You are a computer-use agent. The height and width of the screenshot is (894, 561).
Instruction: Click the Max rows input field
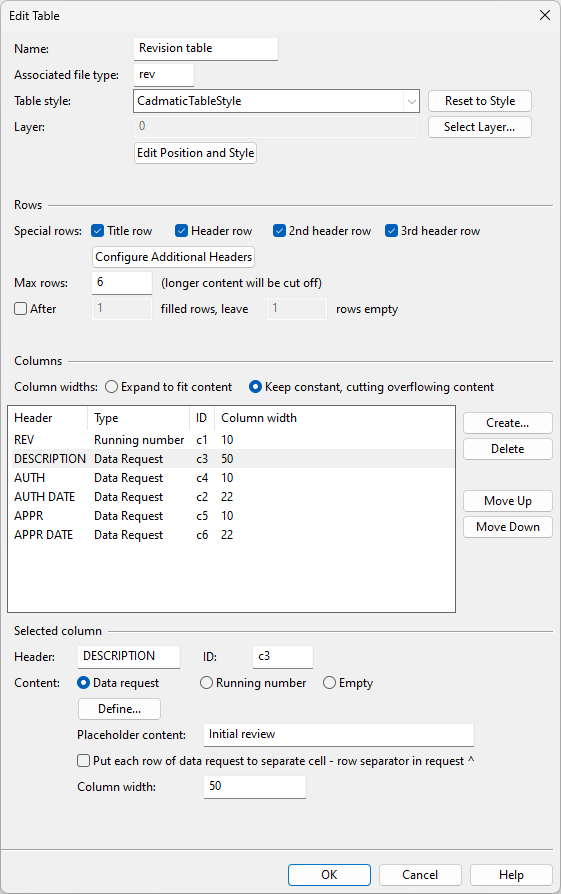pyautogui.click(x=122, y=283)
